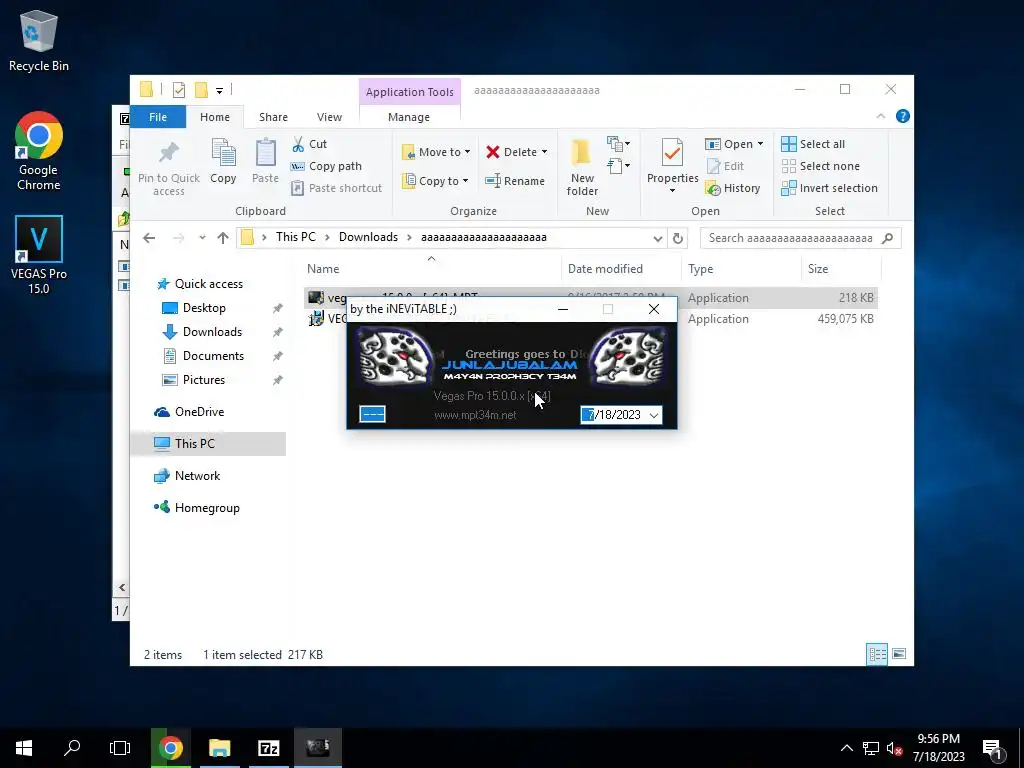Open Properties from the ribbon
The image size is (1024, 768).
point(673,166)
